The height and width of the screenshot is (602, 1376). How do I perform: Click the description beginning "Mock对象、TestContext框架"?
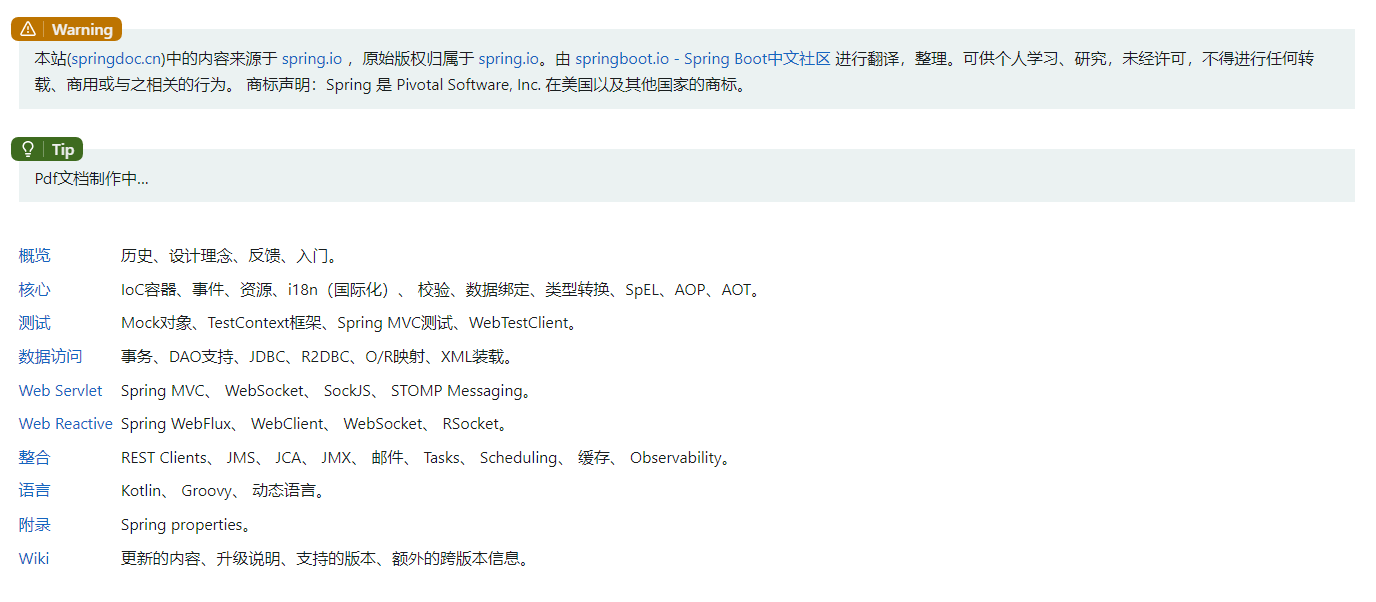pyautogui.click(x=349, y=323)
